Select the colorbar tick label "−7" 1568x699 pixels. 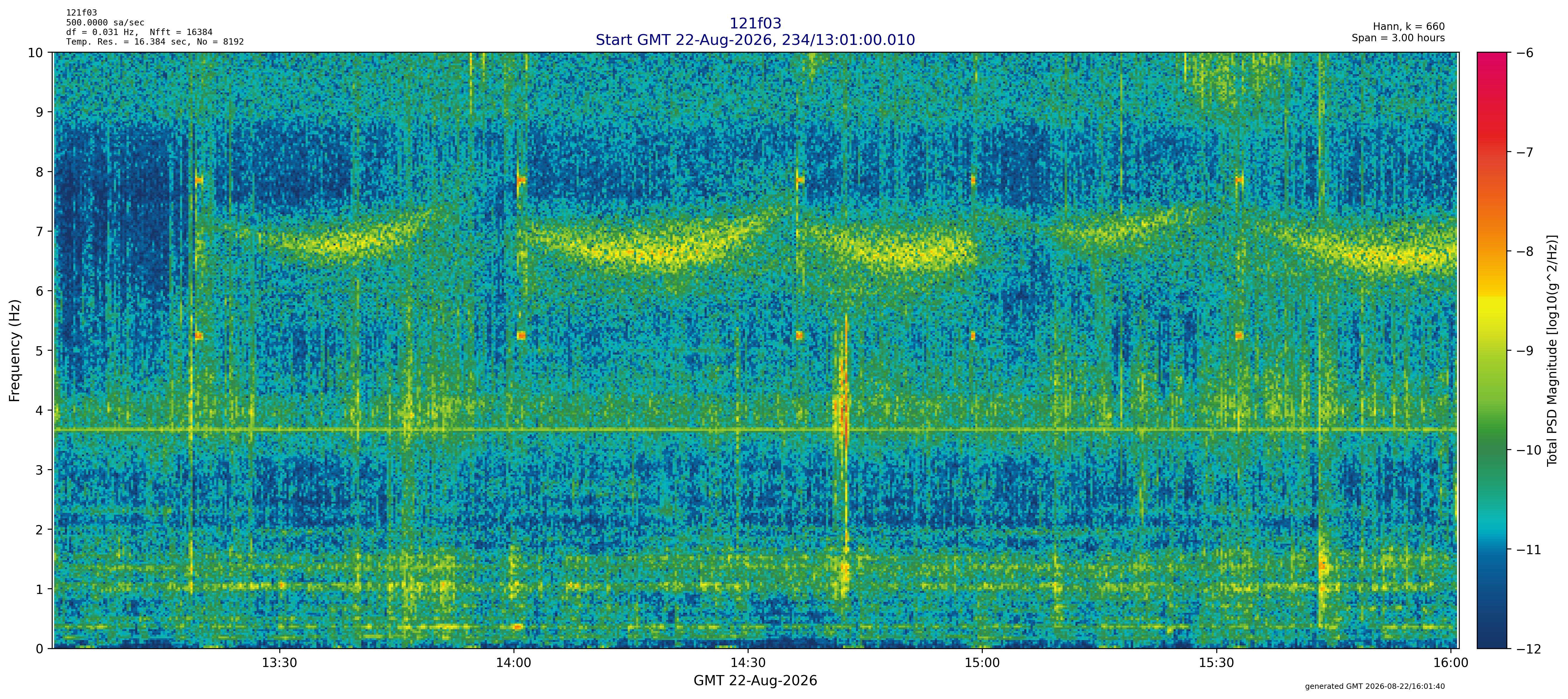[x=1525, y=152]
